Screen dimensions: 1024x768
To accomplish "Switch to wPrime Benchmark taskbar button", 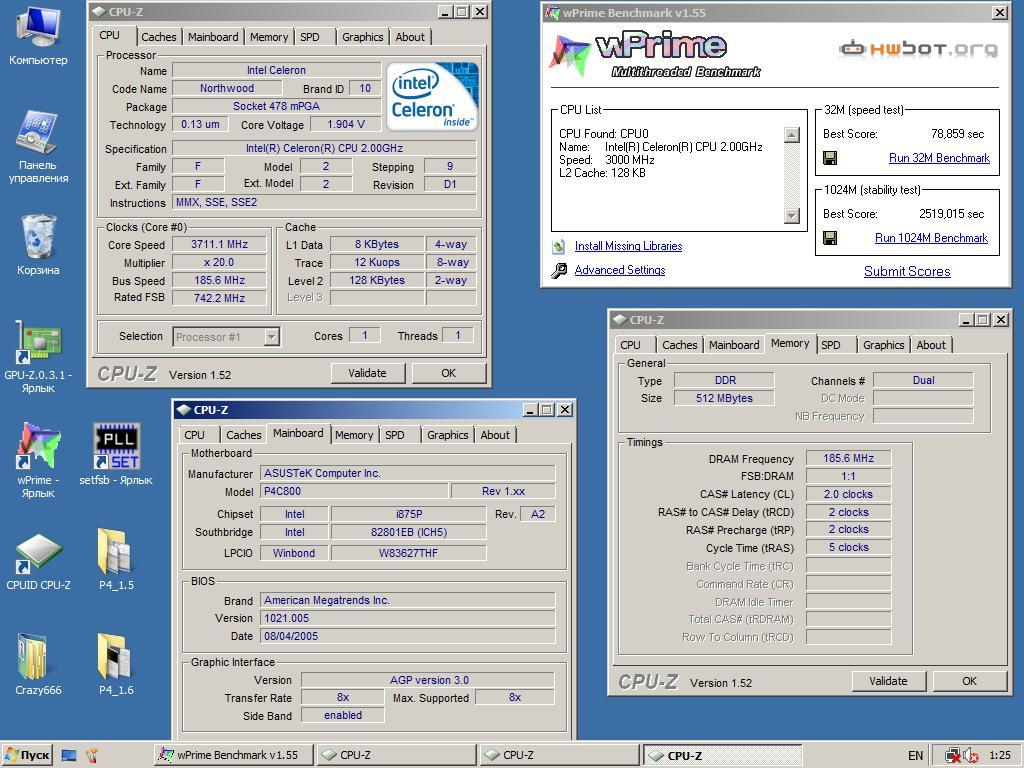I will click(235, 756).
